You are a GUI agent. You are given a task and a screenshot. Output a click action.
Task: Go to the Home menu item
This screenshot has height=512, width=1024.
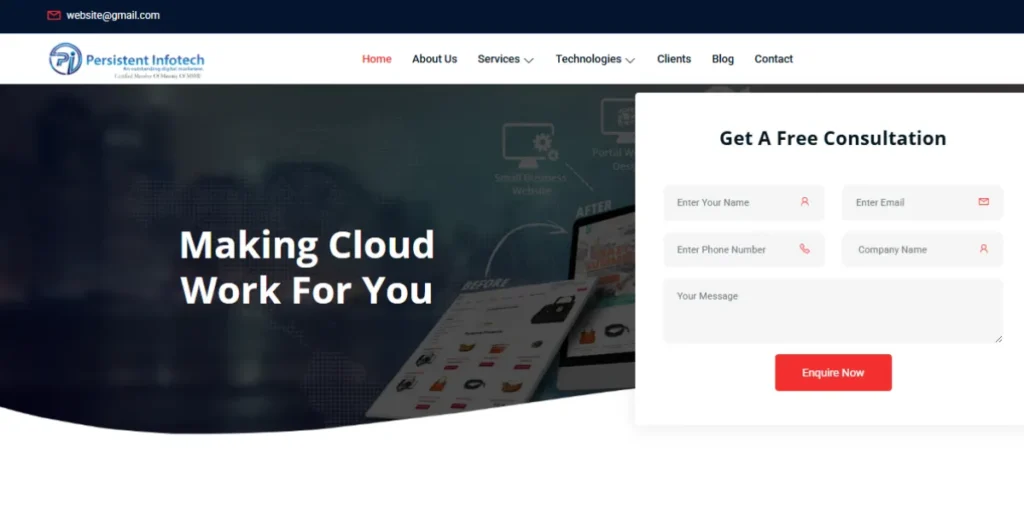pos(377,59)
